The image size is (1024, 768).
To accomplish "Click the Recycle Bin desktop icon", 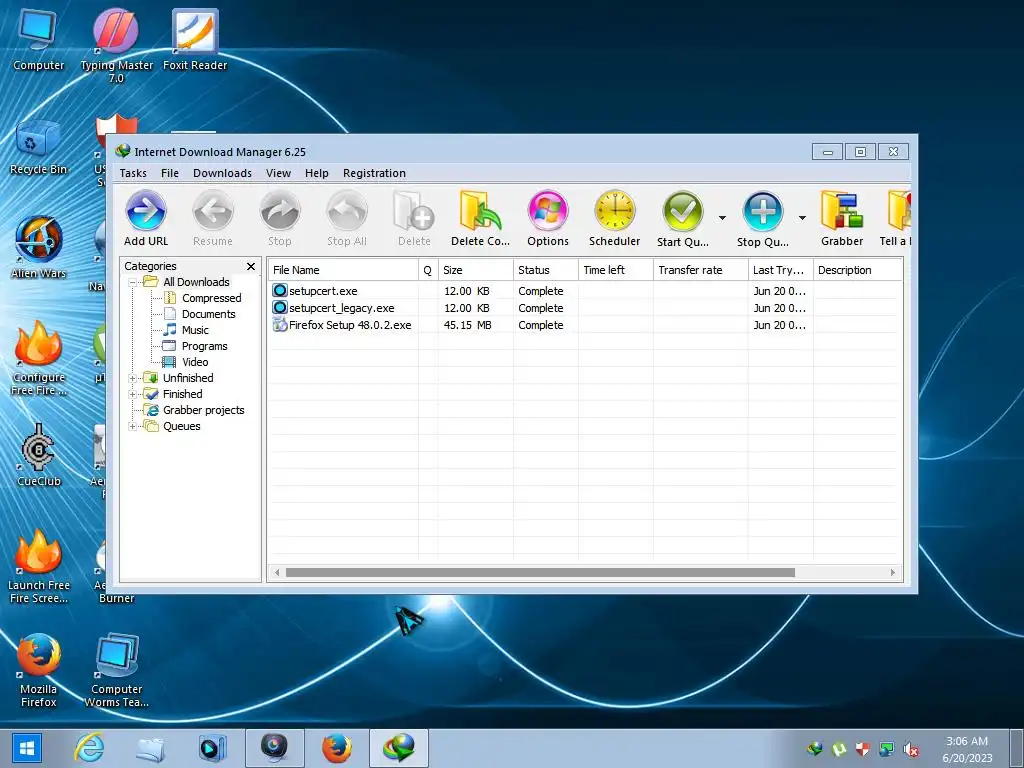I will tap(39, 148).
